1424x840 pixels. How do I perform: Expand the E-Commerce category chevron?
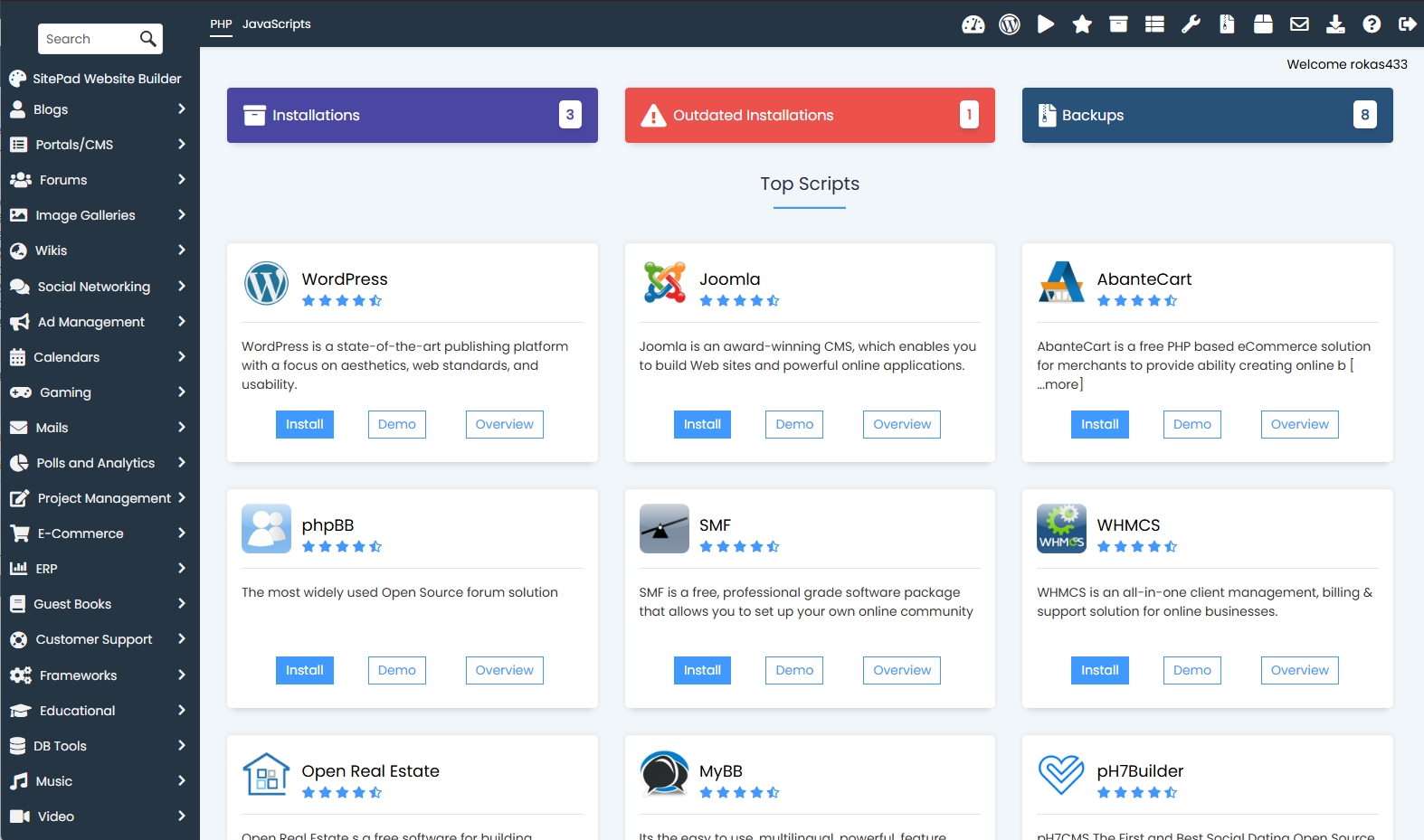click(182, 533)
